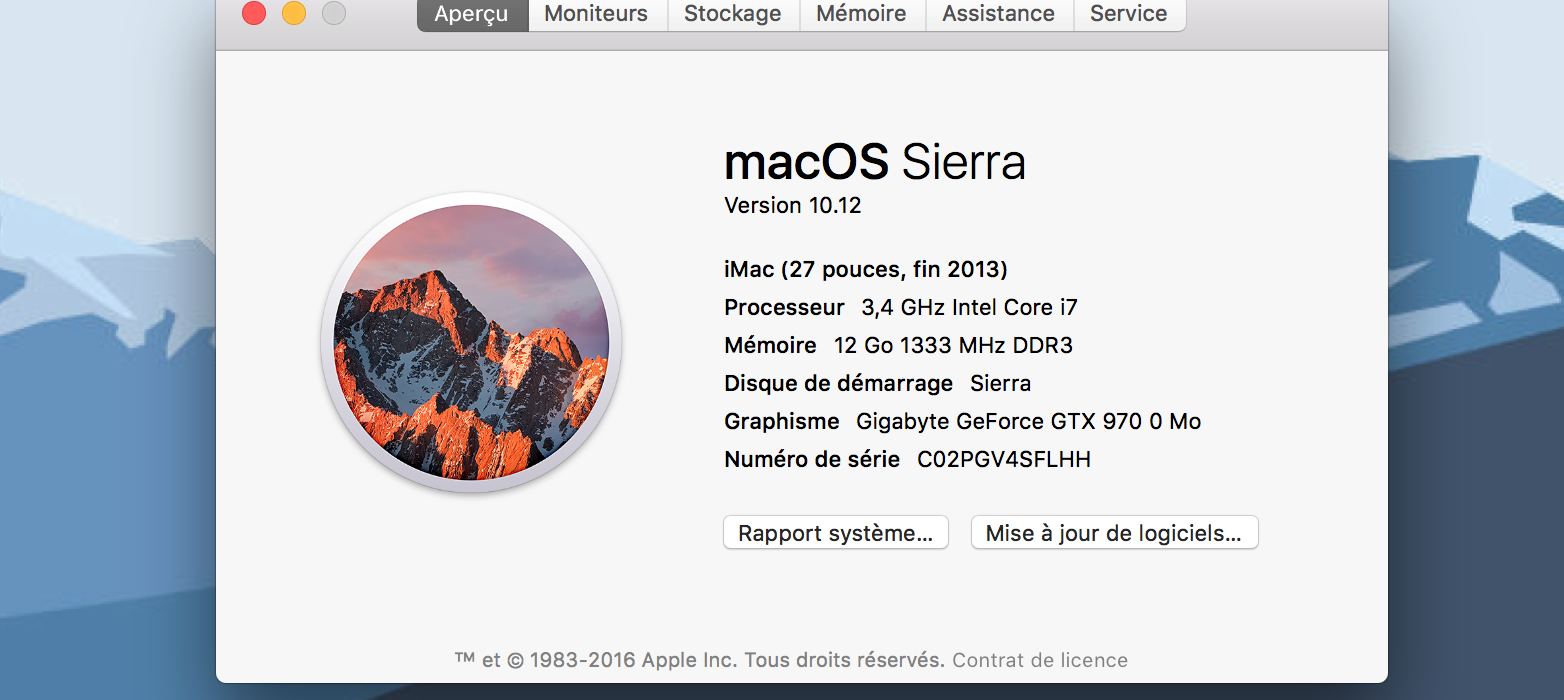This screenshot has height=700, width=1564.
Task: Close the window with the red button
Action: point(254,13)
